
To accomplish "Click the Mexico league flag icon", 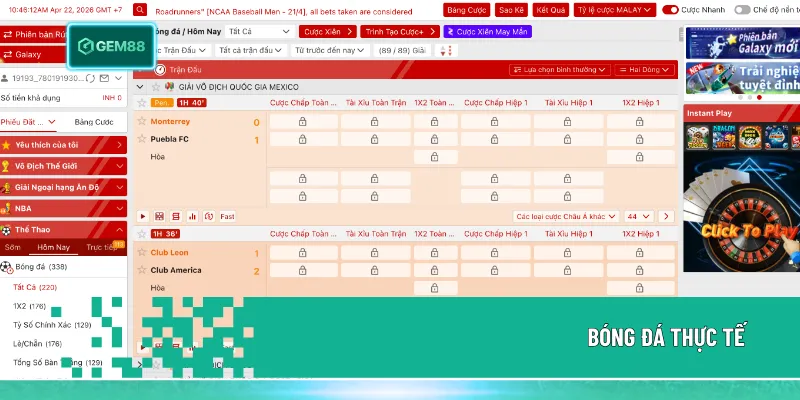I will (169, 87).
